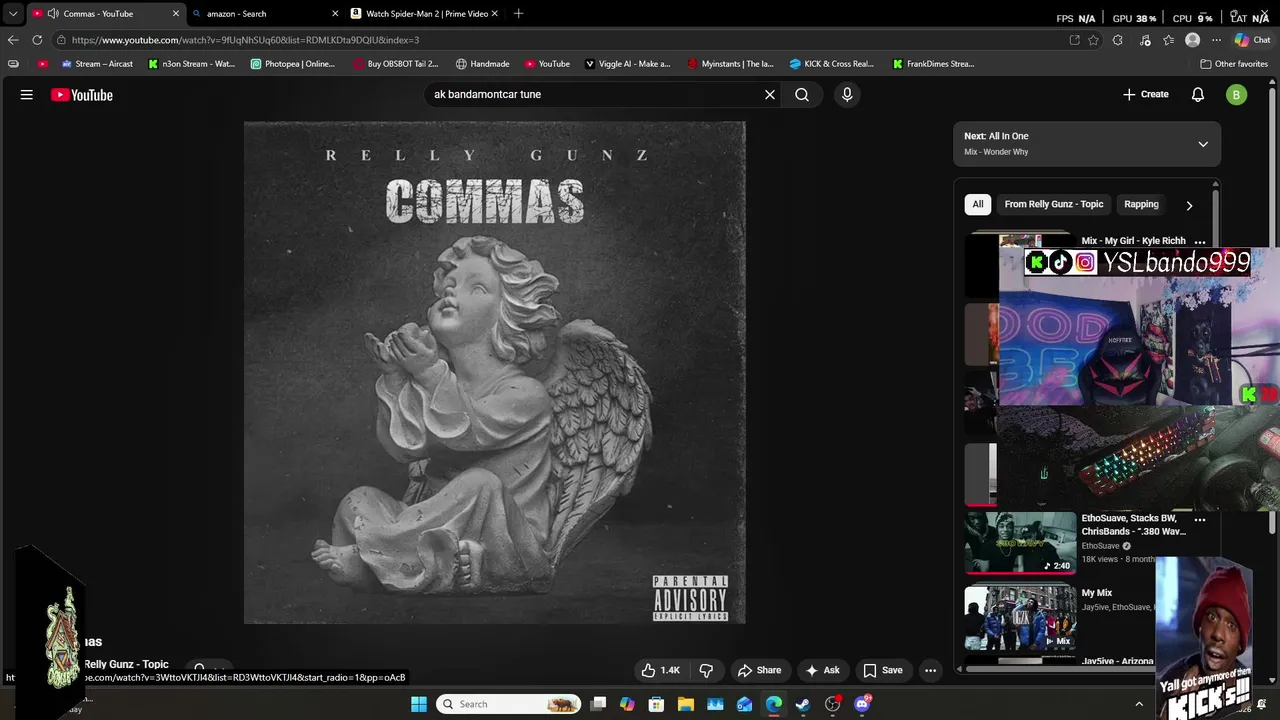Open Edge profile avatar
The height and width of the screenshot is (720, 1280).
click(x=1192, y=40)
